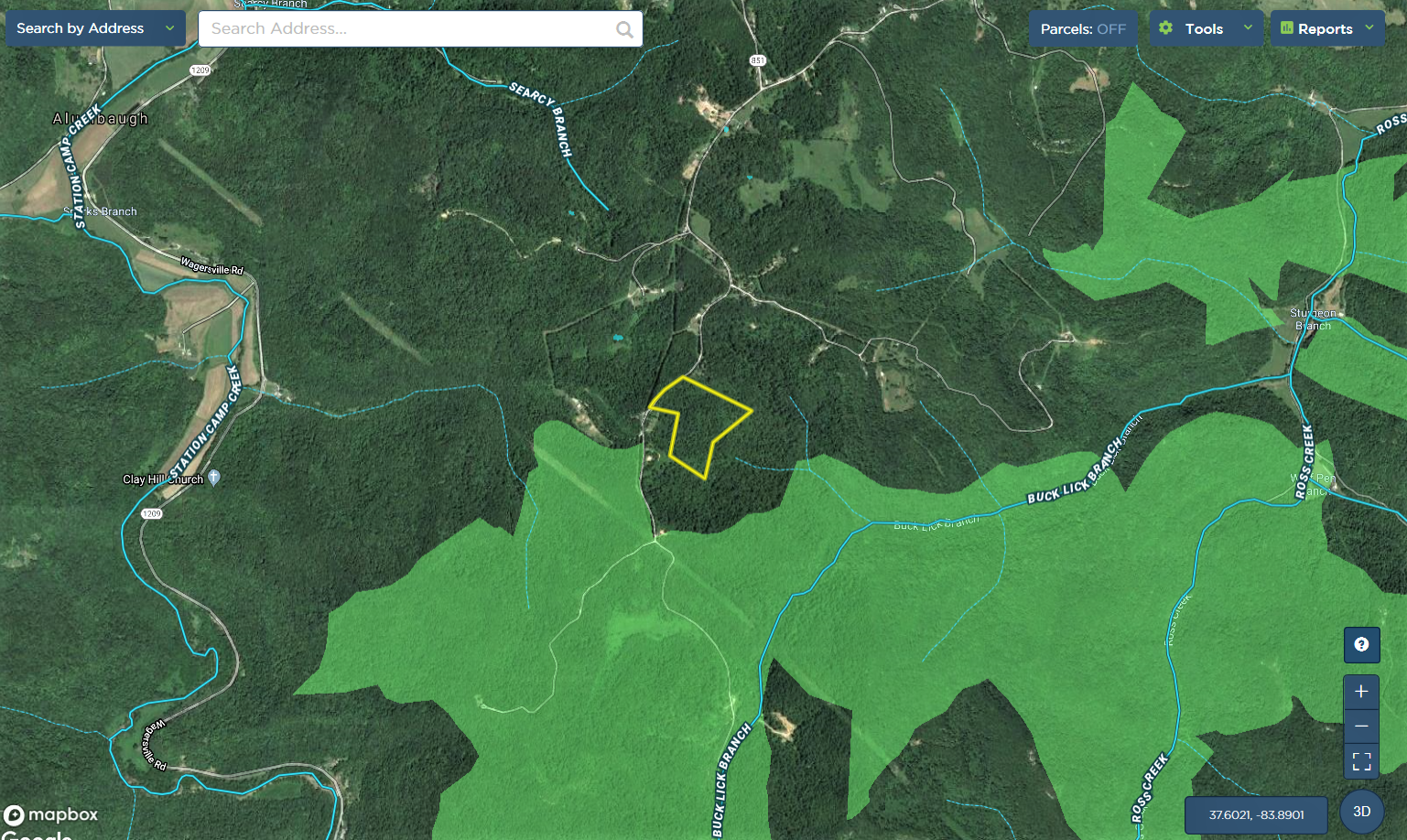The width and height of the screenshot is (1407, 840).
Task: Zoom in with the plus button
Action: point(1361,692)
